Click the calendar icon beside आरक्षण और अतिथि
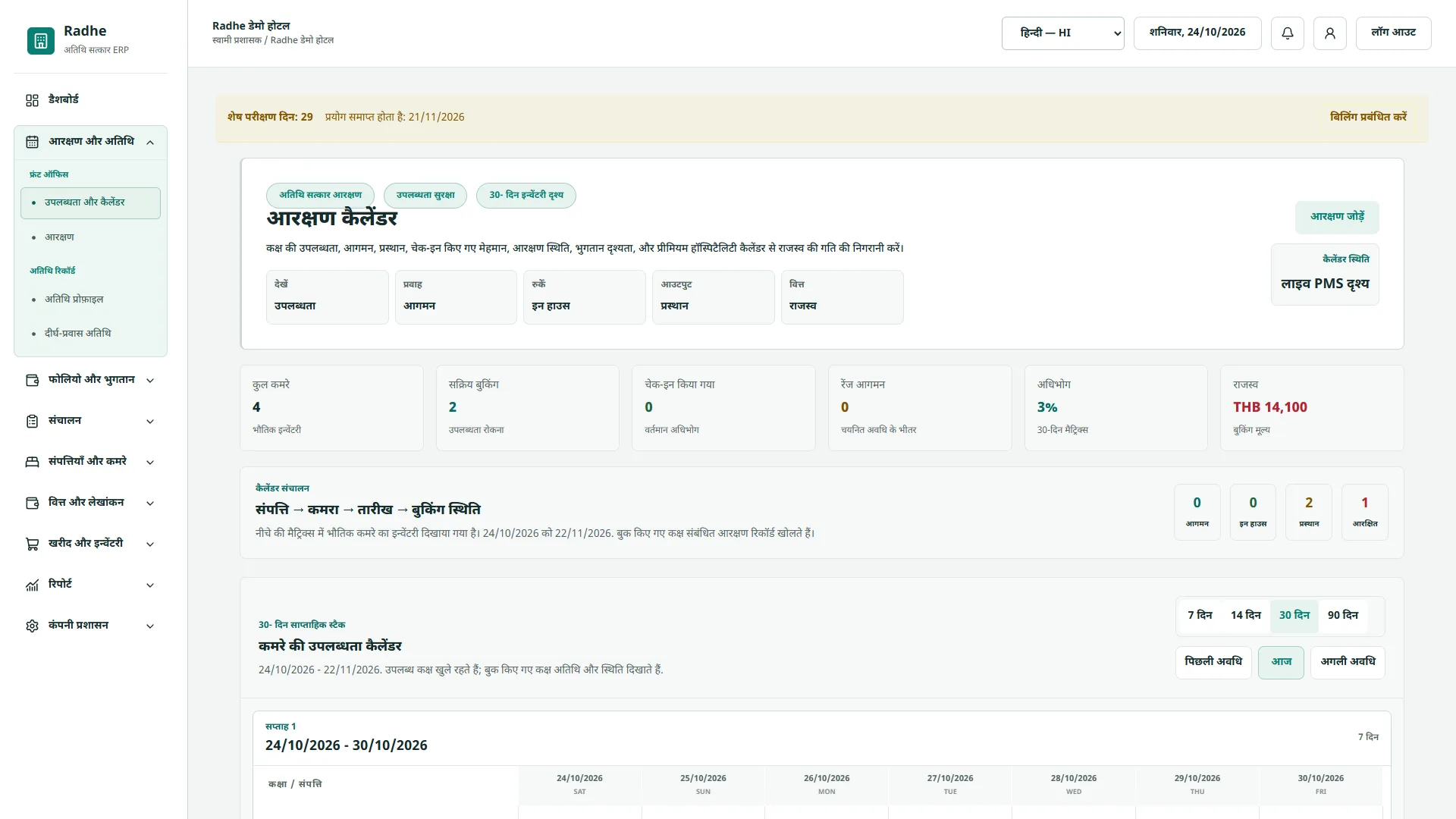The height and width of the screenshot is (819, 1456). tap(32, 142)
